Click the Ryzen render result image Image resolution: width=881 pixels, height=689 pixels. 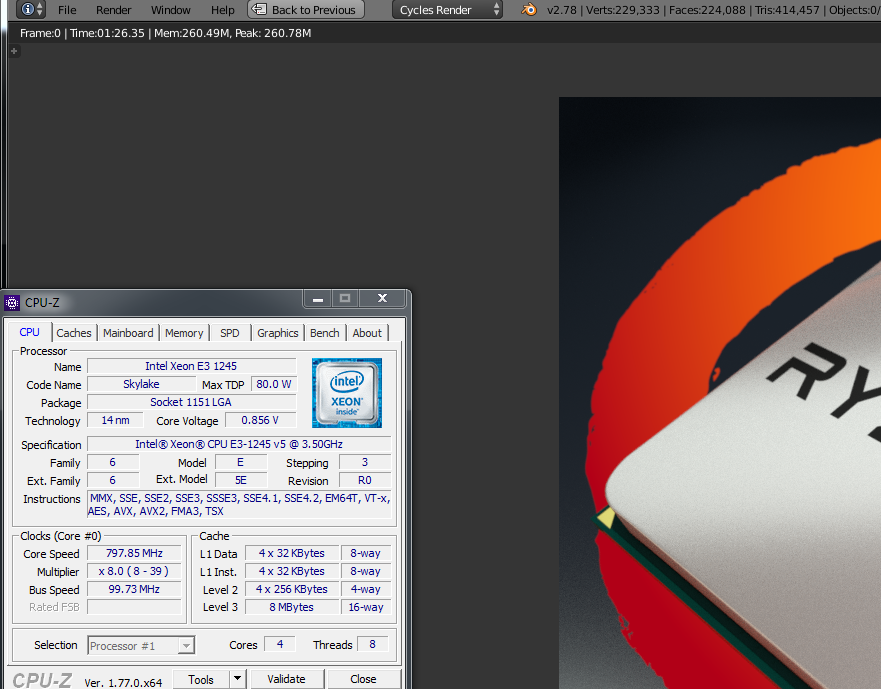720,393
